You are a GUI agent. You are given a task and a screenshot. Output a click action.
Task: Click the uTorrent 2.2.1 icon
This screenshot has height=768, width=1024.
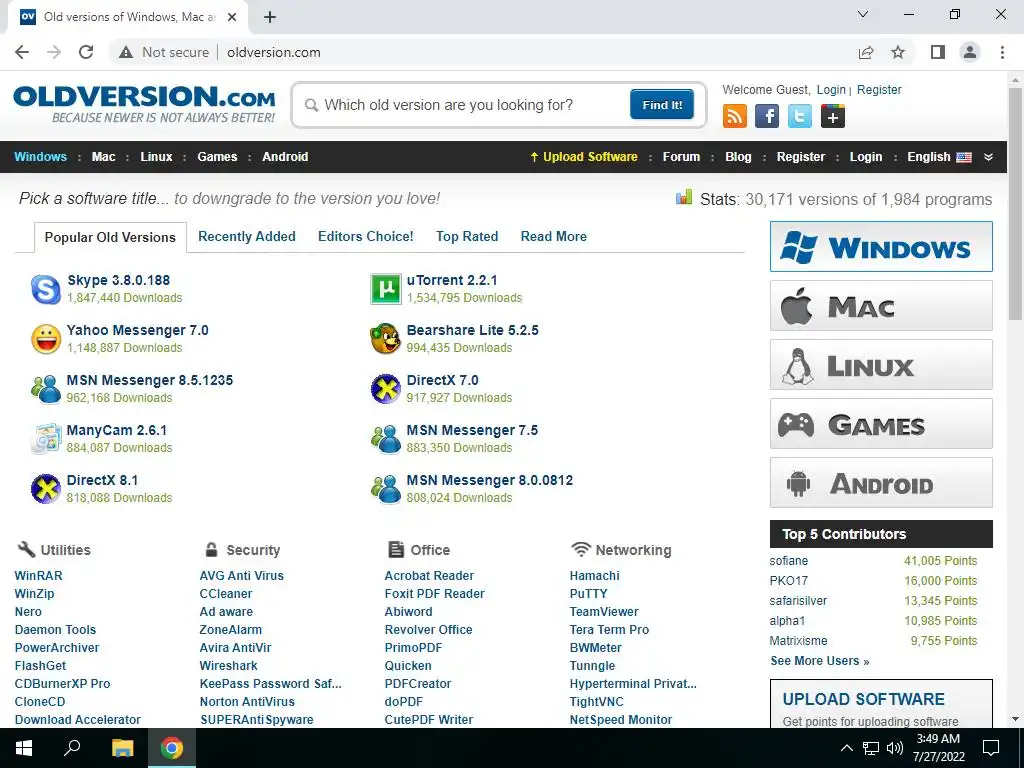point(386,289)
